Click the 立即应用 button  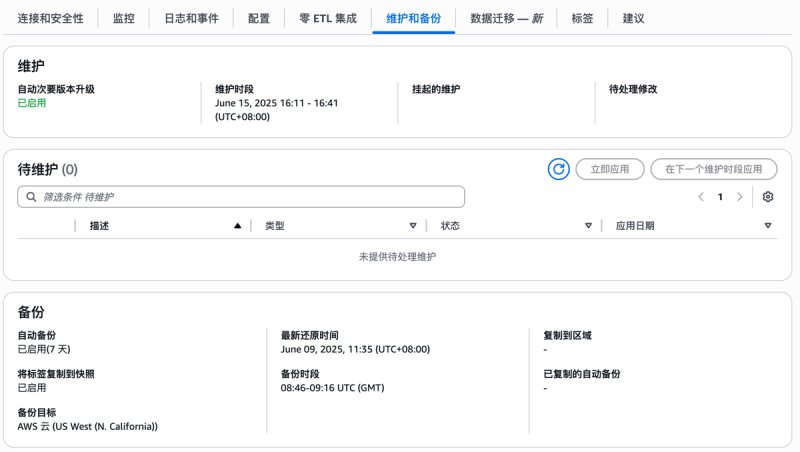click(610, 169)
